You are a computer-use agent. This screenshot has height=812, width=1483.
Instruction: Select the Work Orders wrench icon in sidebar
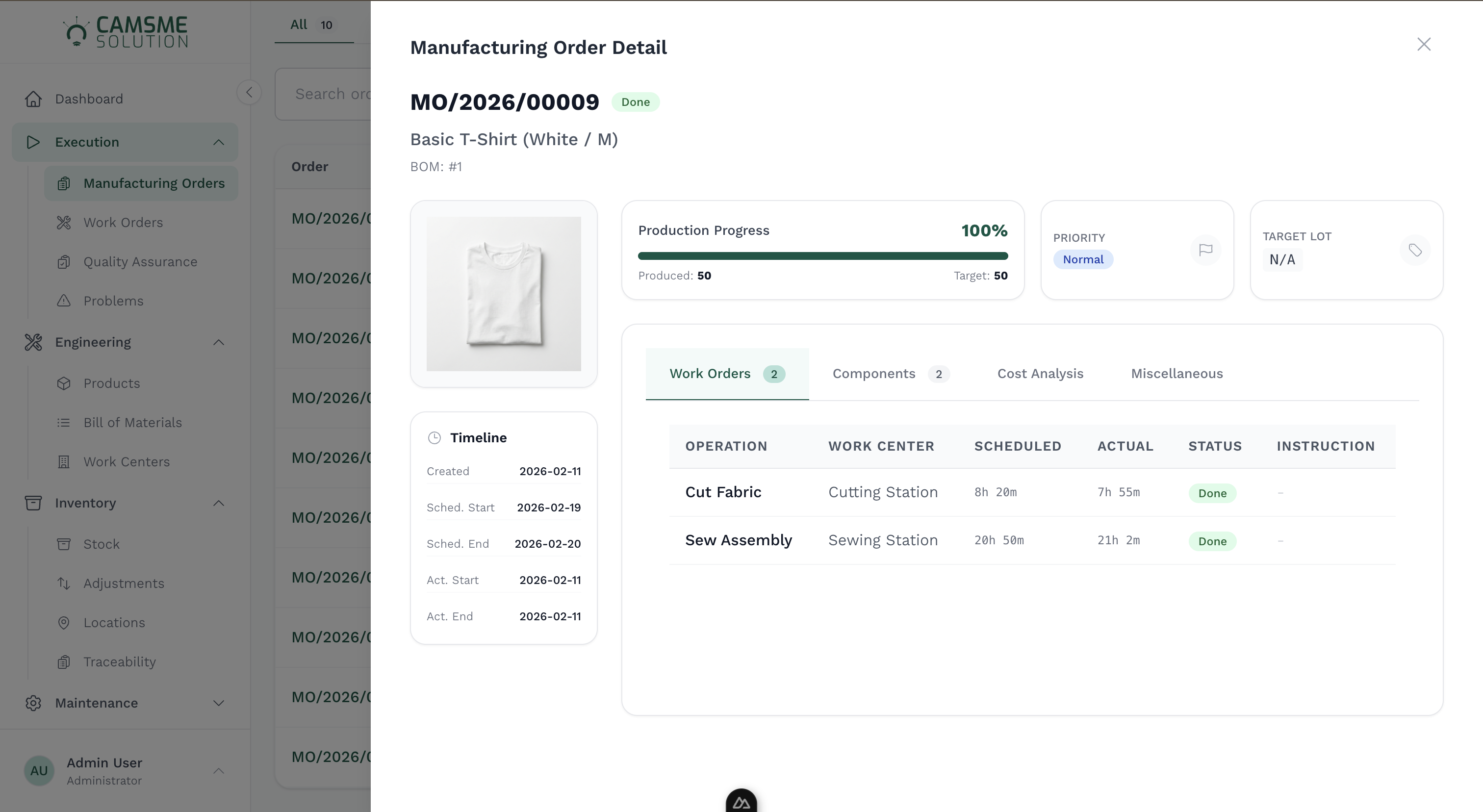click(64, 222)
